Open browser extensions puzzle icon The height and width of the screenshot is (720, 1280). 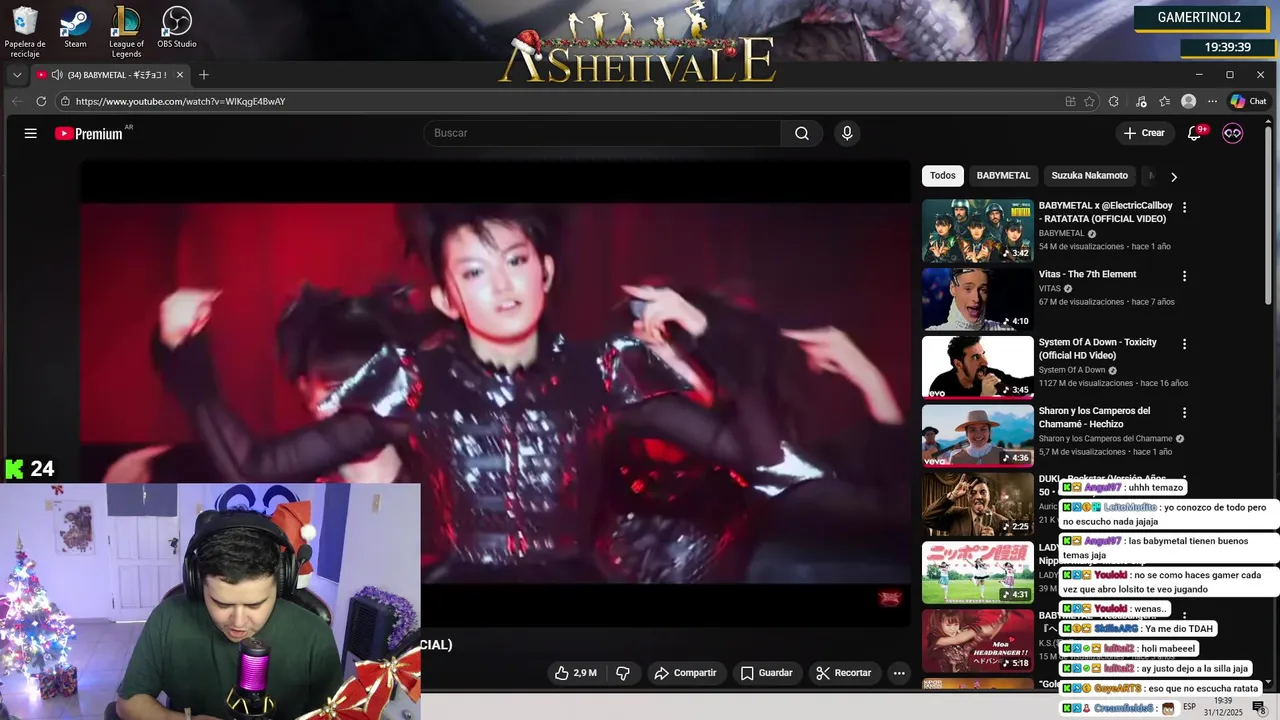(1114, 101)
